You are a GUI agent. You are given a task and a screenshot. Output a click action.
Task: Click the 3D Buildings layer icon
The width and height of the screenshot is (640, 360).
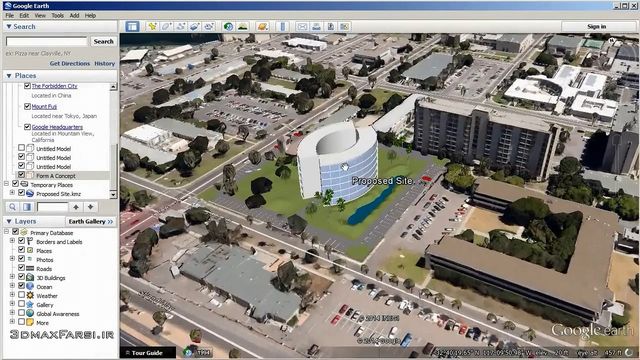coord(30,278)
